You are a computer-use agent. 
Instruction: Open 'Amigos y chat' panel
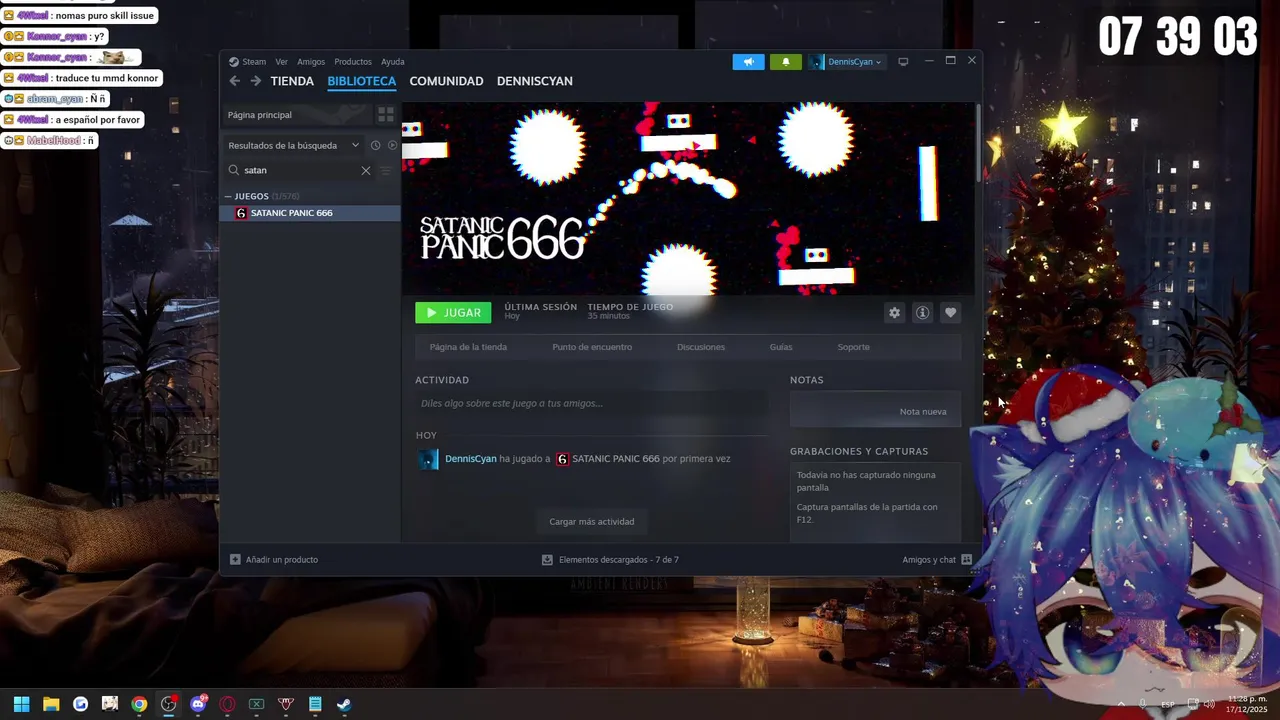pos(937,560)
